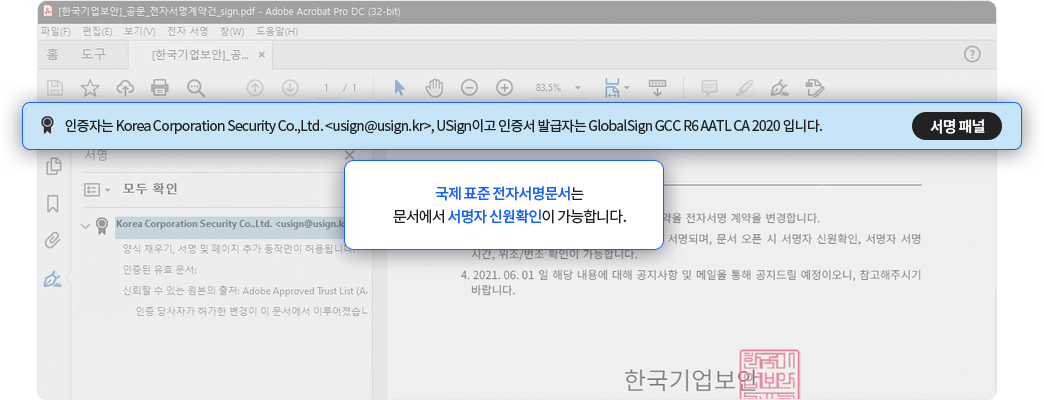Click the current page number field

(x=326, y=87)
